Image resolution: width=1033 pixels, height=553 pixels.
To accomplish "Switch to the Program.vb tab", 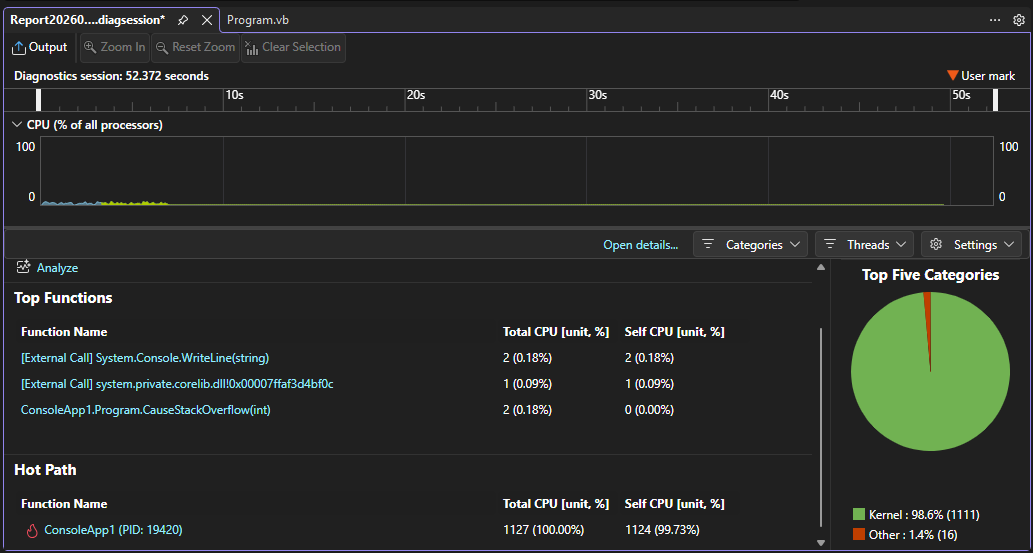I will click(x=257, y=20).
